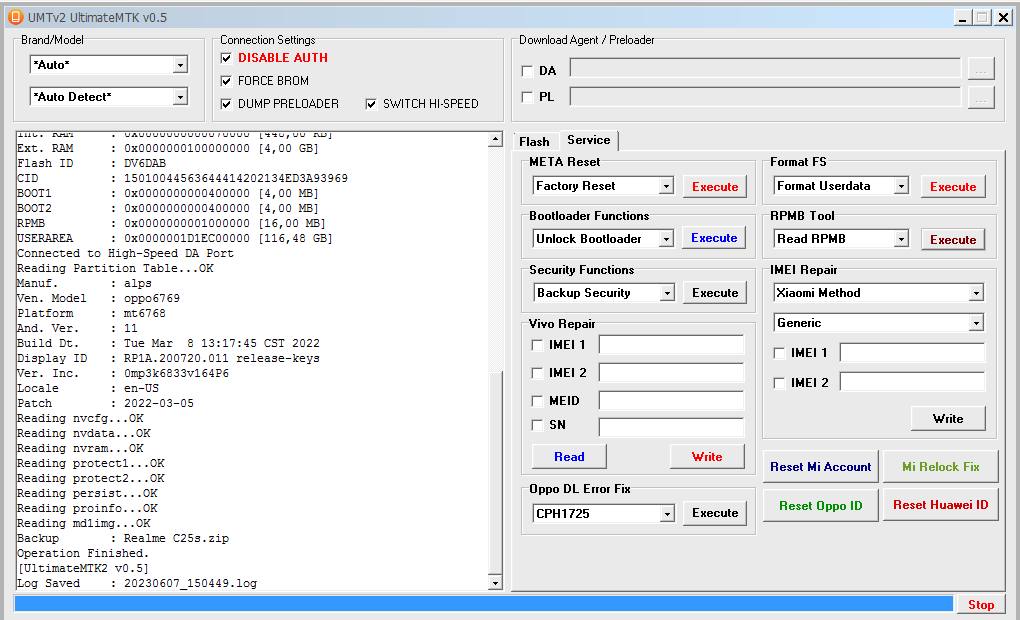This screenshot has width=1020, height=620.
Task: Click log scrollbar down arrow
Action: click(x=495, y=583)
